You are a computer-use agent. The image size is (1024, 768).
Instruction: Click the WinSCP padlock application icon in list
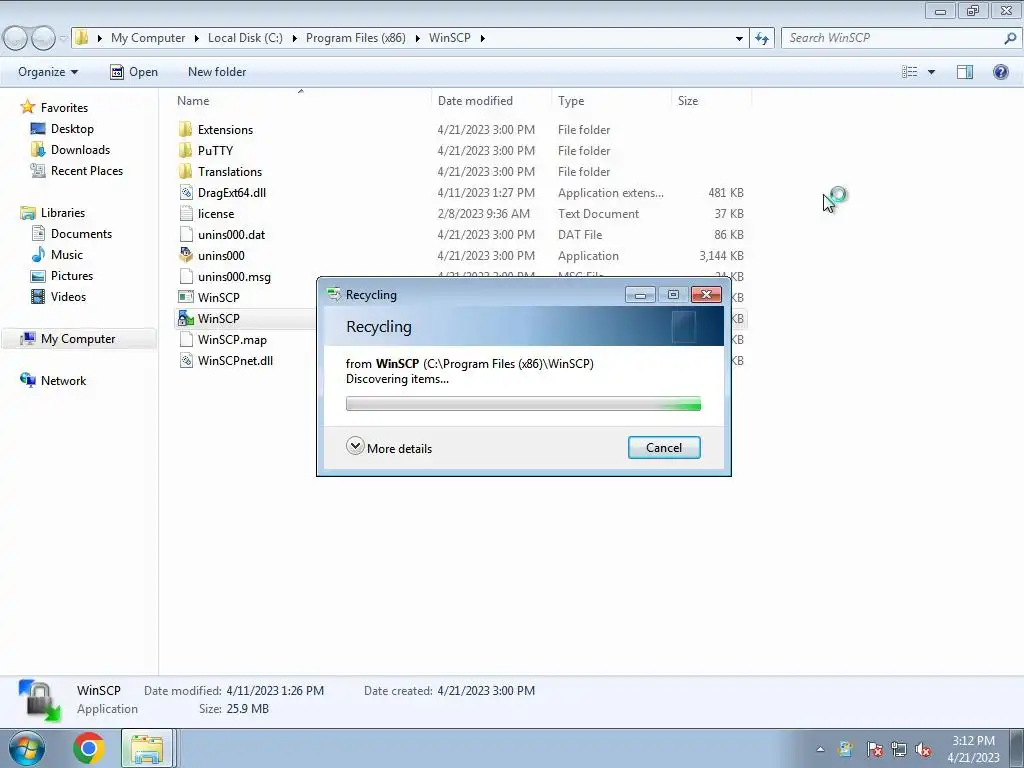(186, 318)
